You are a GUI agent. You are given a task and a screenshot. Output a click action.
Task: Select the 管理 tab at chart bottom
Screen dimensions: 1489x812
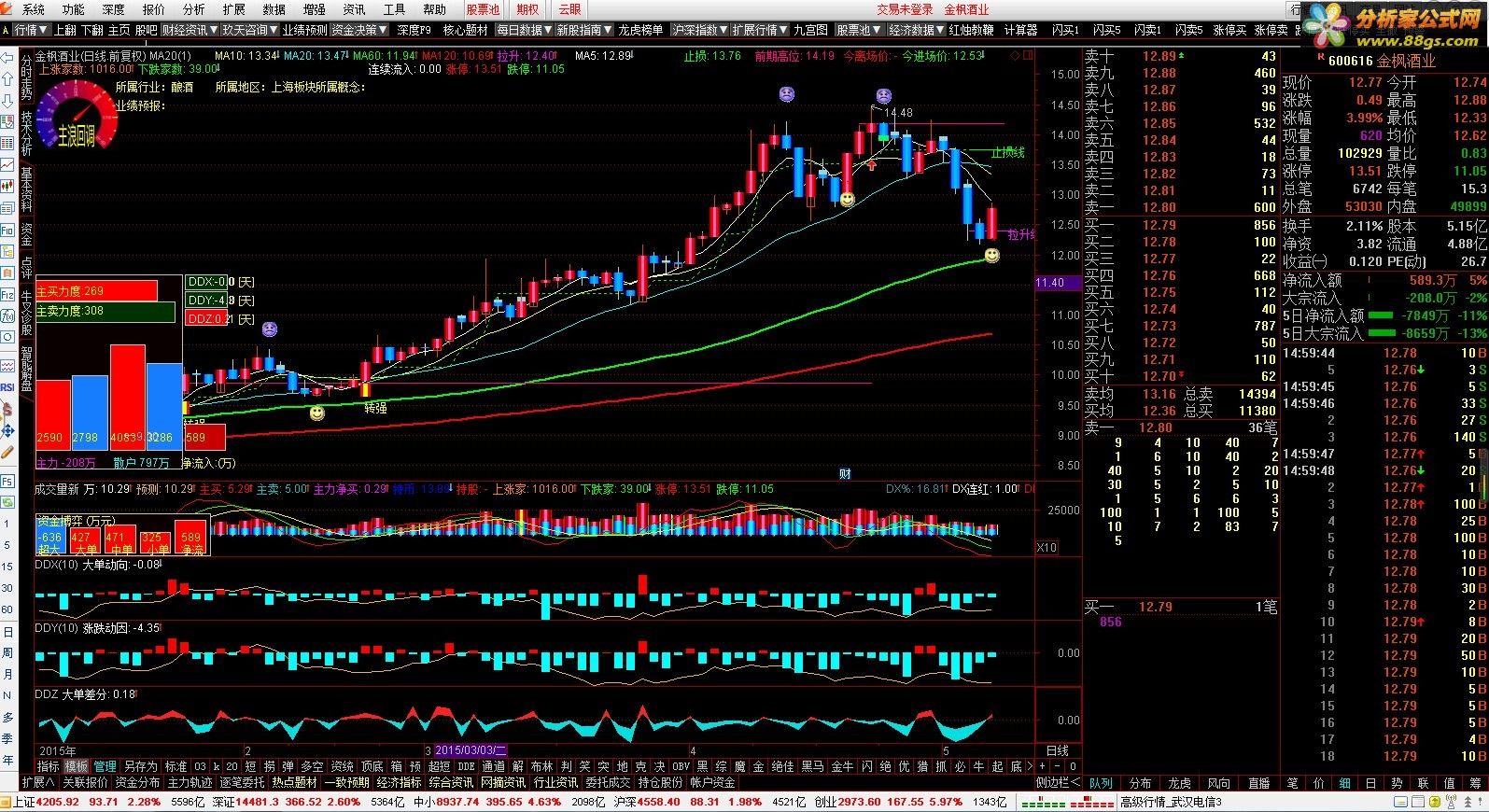tap(105, 766)
